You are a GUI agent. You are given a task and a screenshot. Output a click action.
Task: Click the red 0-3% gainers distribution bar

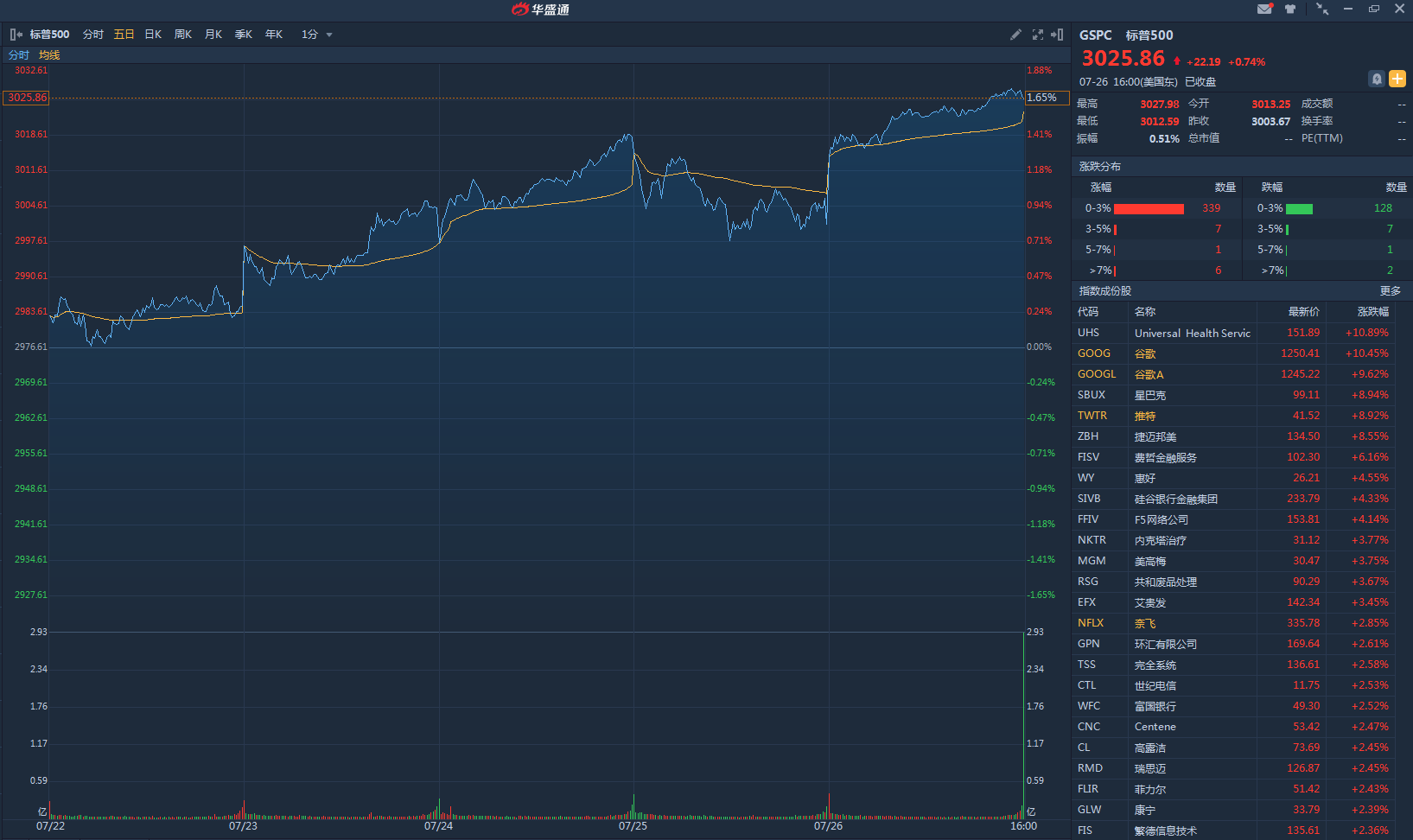1149,208
